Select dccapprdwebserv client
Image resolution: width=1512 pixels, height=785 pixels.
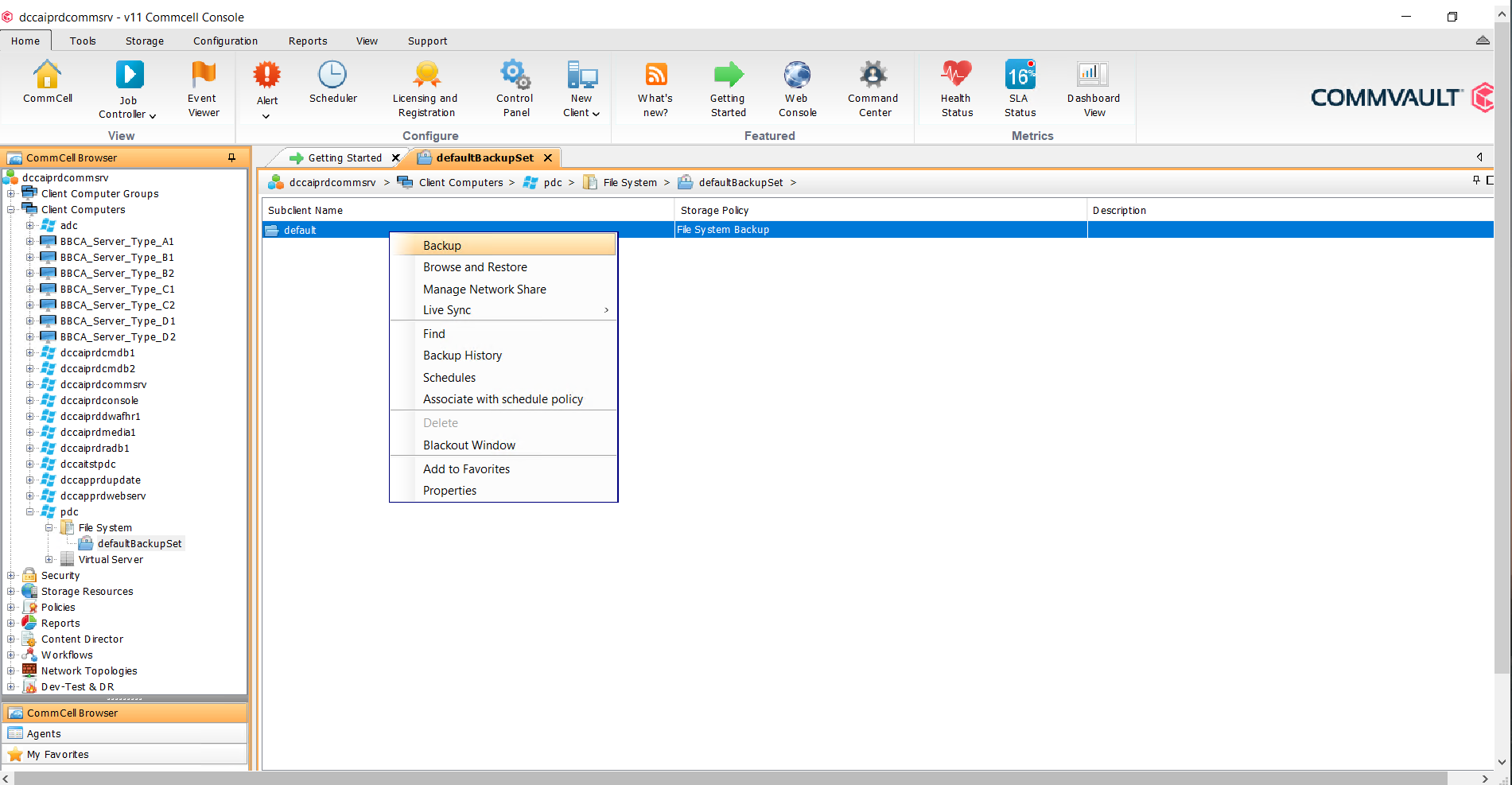[103, 495]
